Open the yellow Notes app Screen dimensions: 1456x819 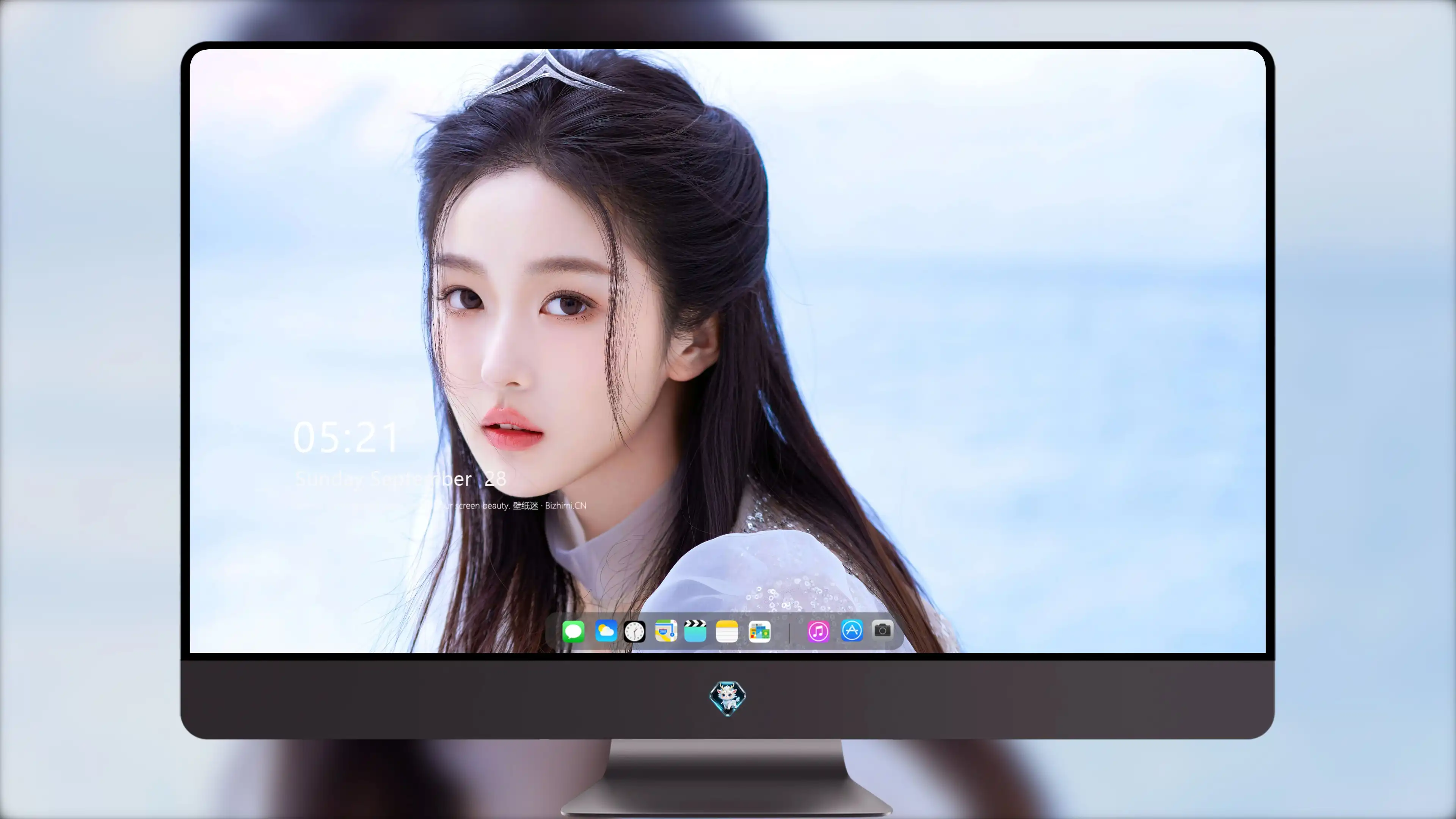click(x=727, y=631)
